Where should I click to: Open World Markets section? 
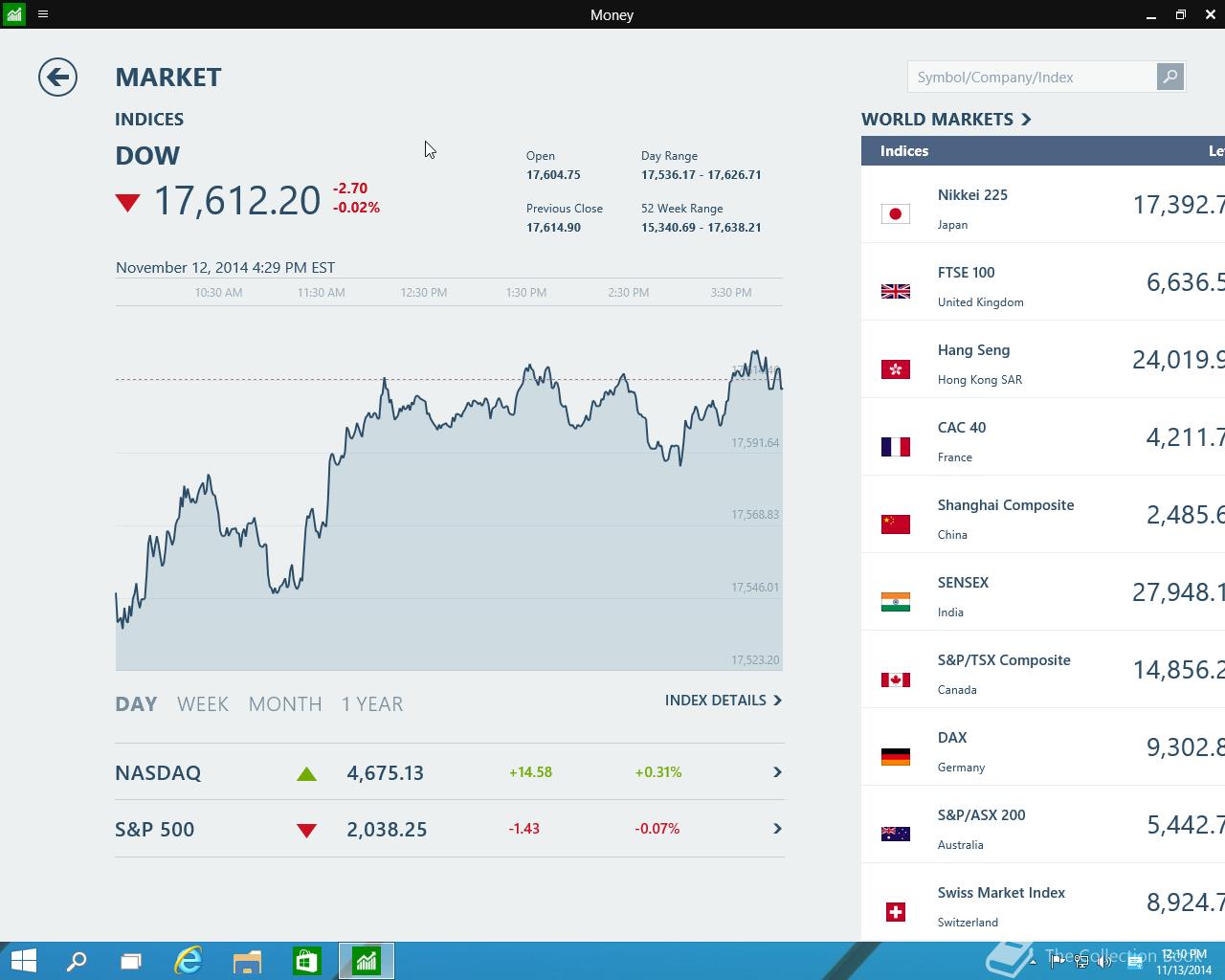946,119
